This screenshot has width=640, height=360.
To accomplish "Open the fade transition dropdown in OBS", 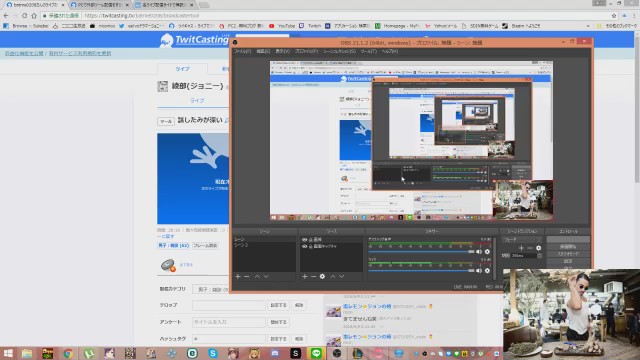I will (522, 240).
